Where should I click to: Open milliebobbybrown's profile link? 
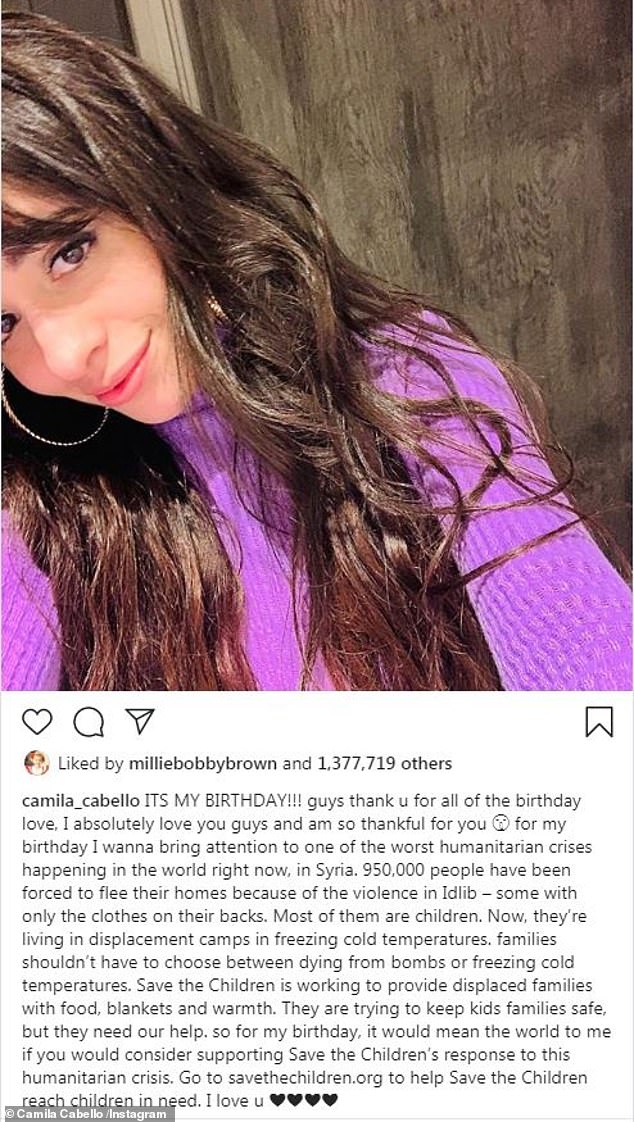203,763
